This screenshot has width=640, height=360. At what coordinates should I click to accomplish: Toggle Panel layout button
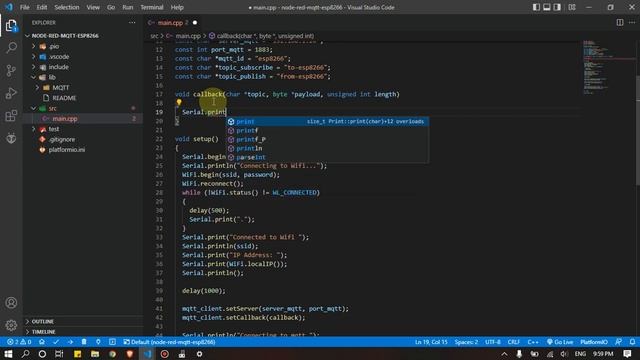[x=547, y=7]
